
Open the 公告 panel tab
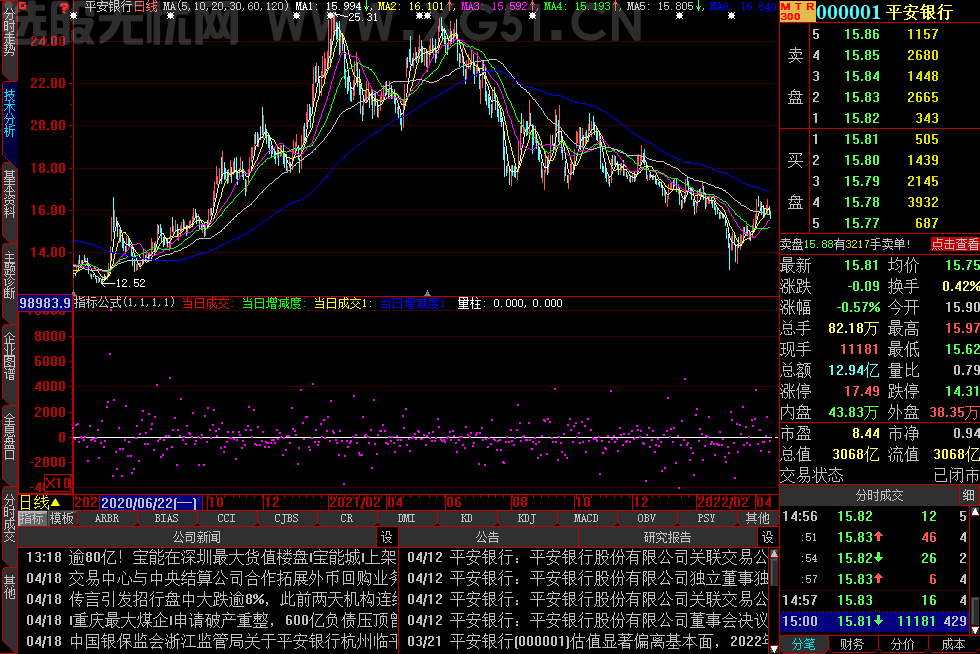pos(488,537)
